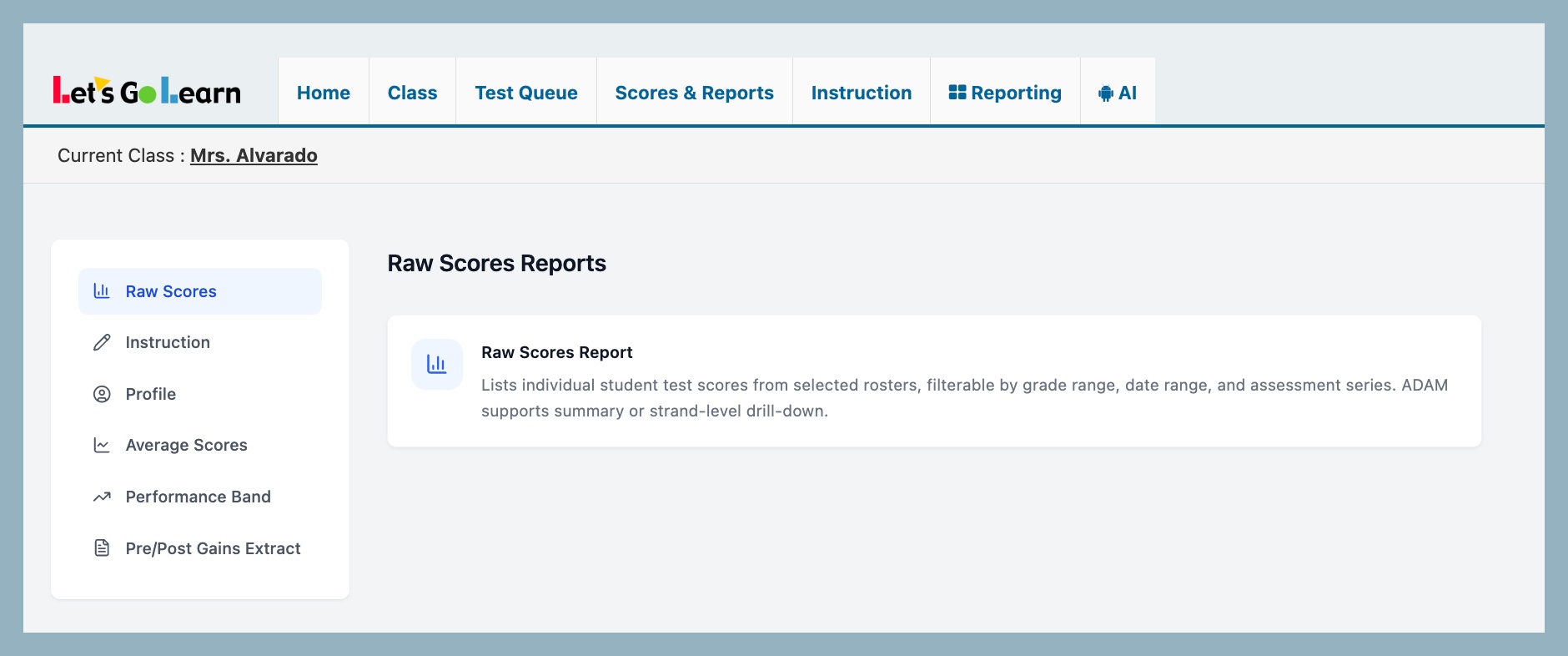Click the bar chart icon beside Raw Scores
Screen dimensions: 1568x656
click(102, 291)
